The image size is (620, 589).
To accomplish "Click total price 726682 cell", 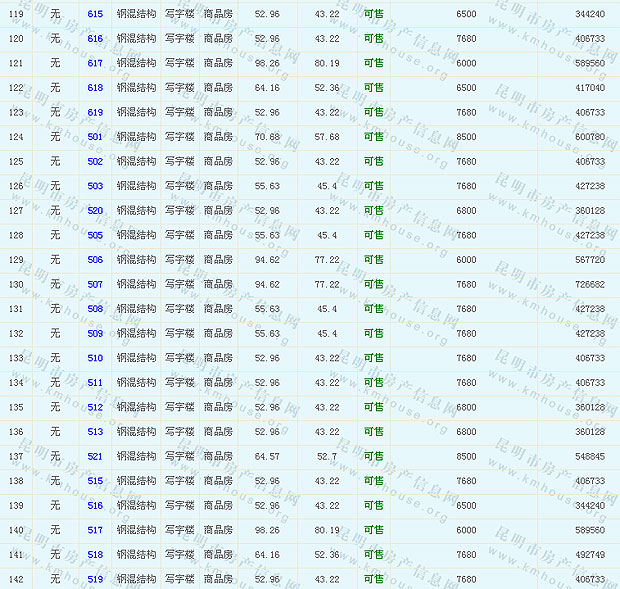I will point(589,284).
